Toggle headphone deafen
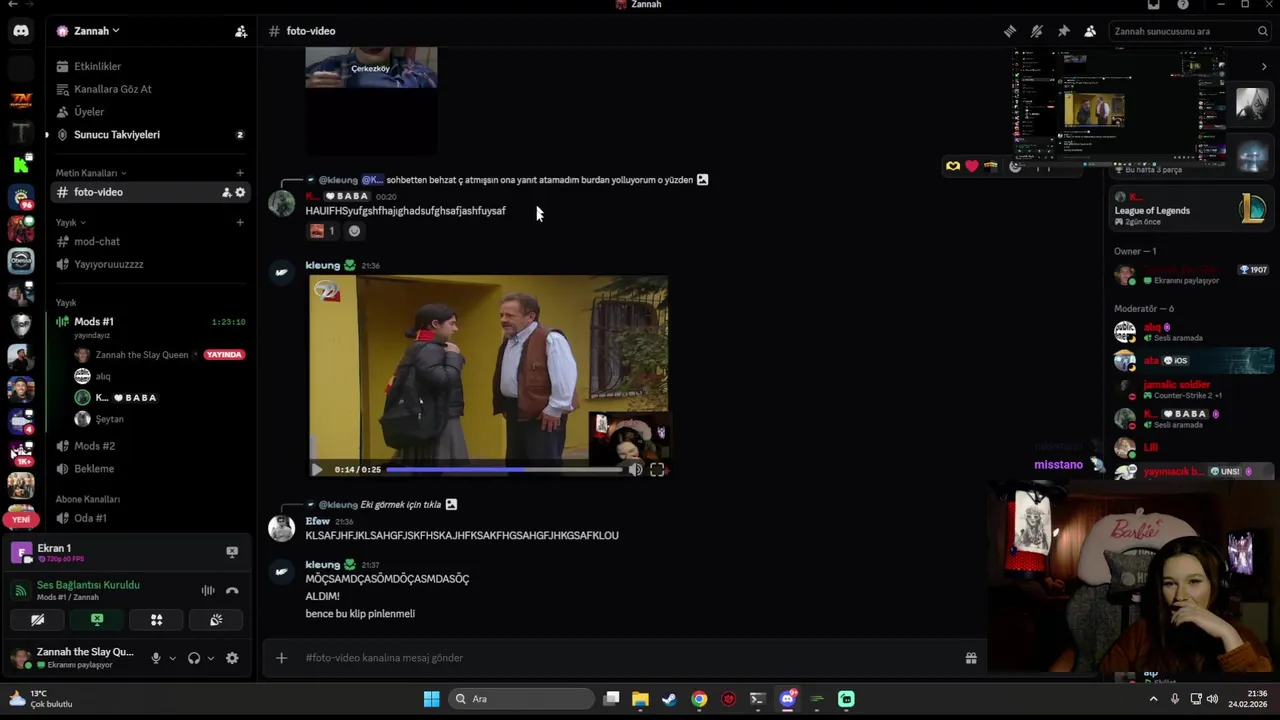Screen dimensions: 1280x720 point(194,658)
